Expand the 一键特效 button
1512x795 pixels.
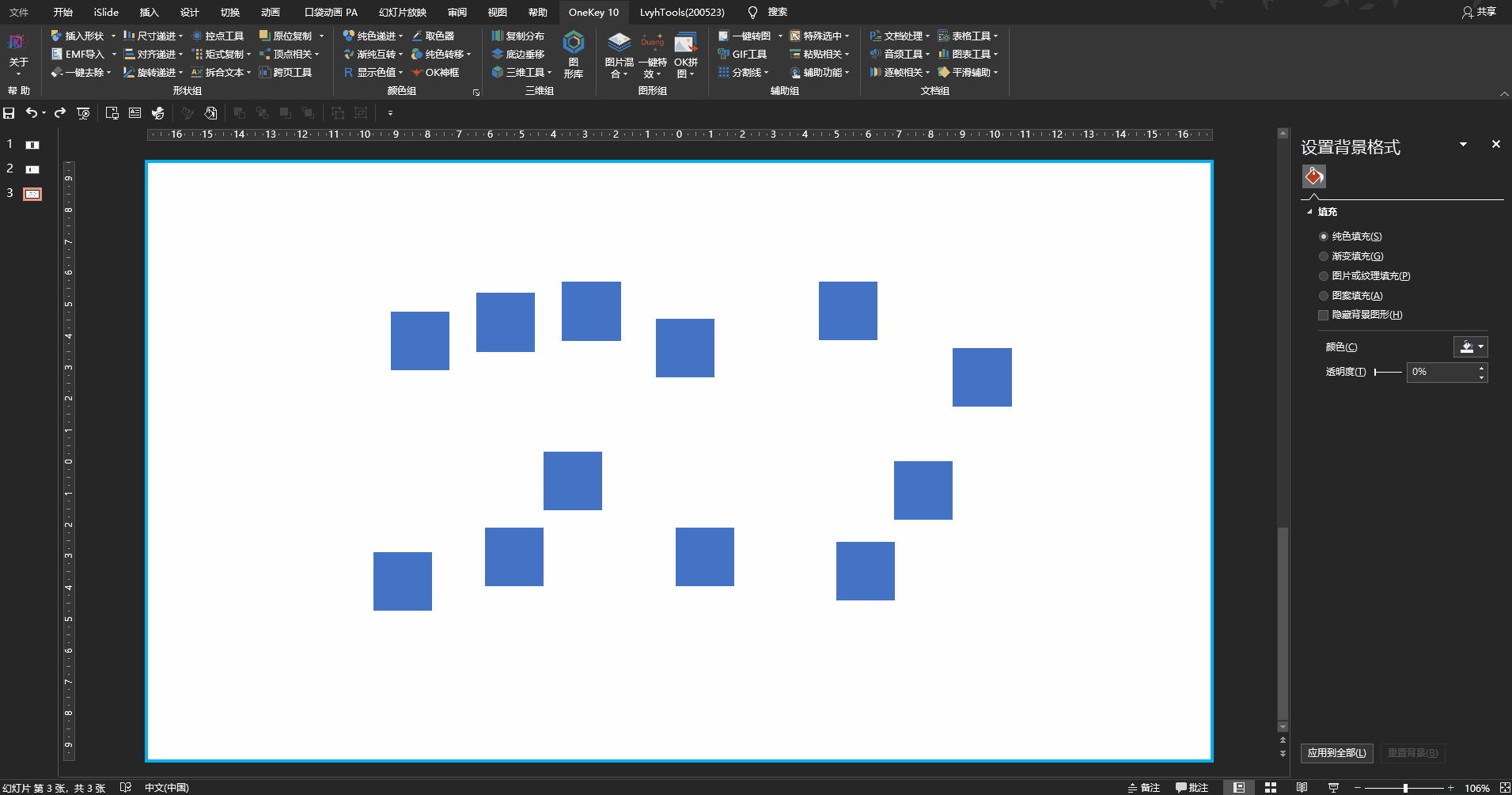pyautogui.click(x=652, y=55)
